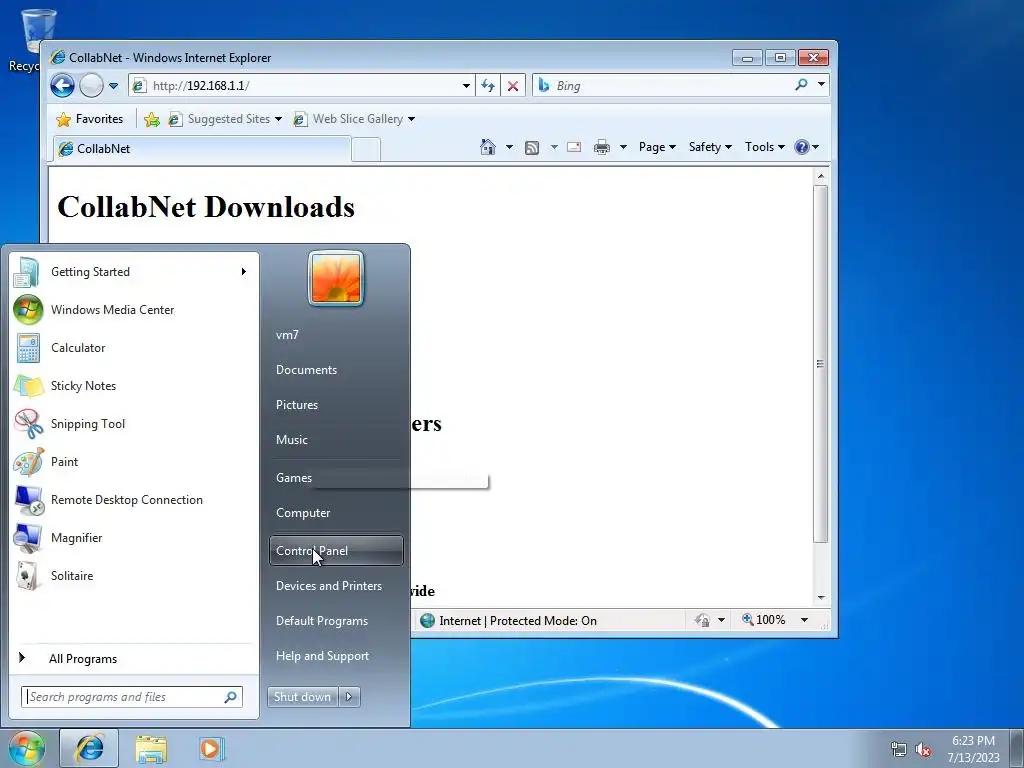Click the muted volume tray icon
The height and width of the screenshot is (768, 1024).
[923, 749]
